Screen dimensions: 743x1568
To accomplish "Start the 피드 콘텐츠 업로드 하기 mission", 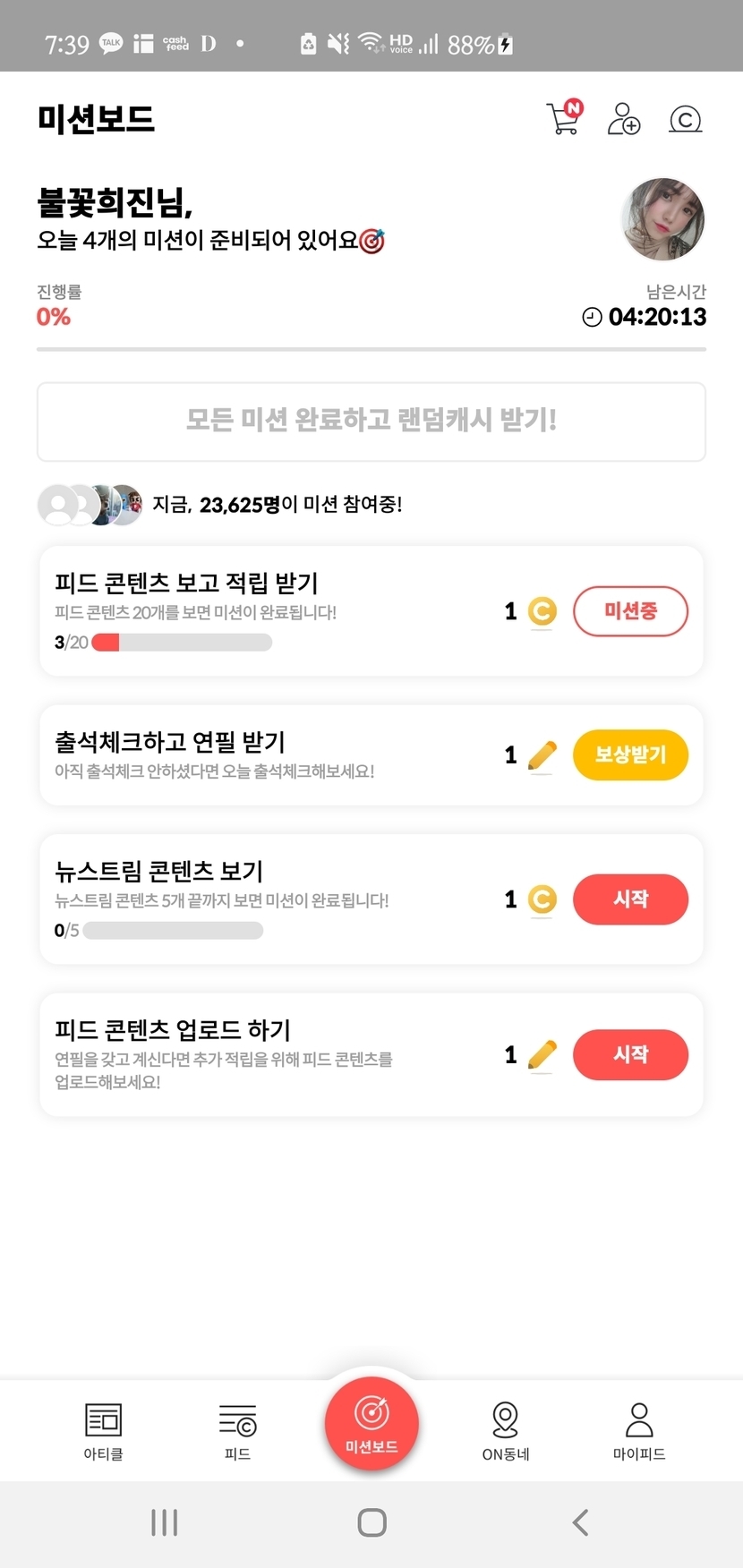I will coord(630,1054).
